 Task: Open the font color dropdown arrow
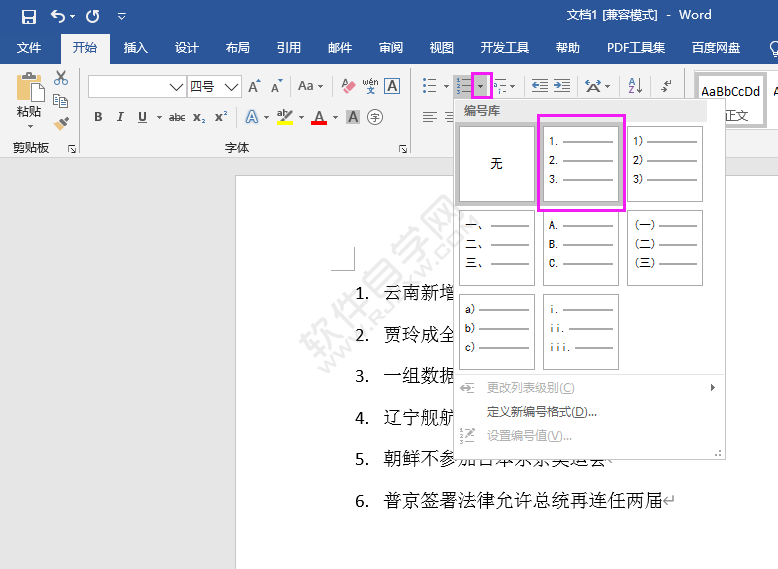pyautogui.click(x=335, y=118)
